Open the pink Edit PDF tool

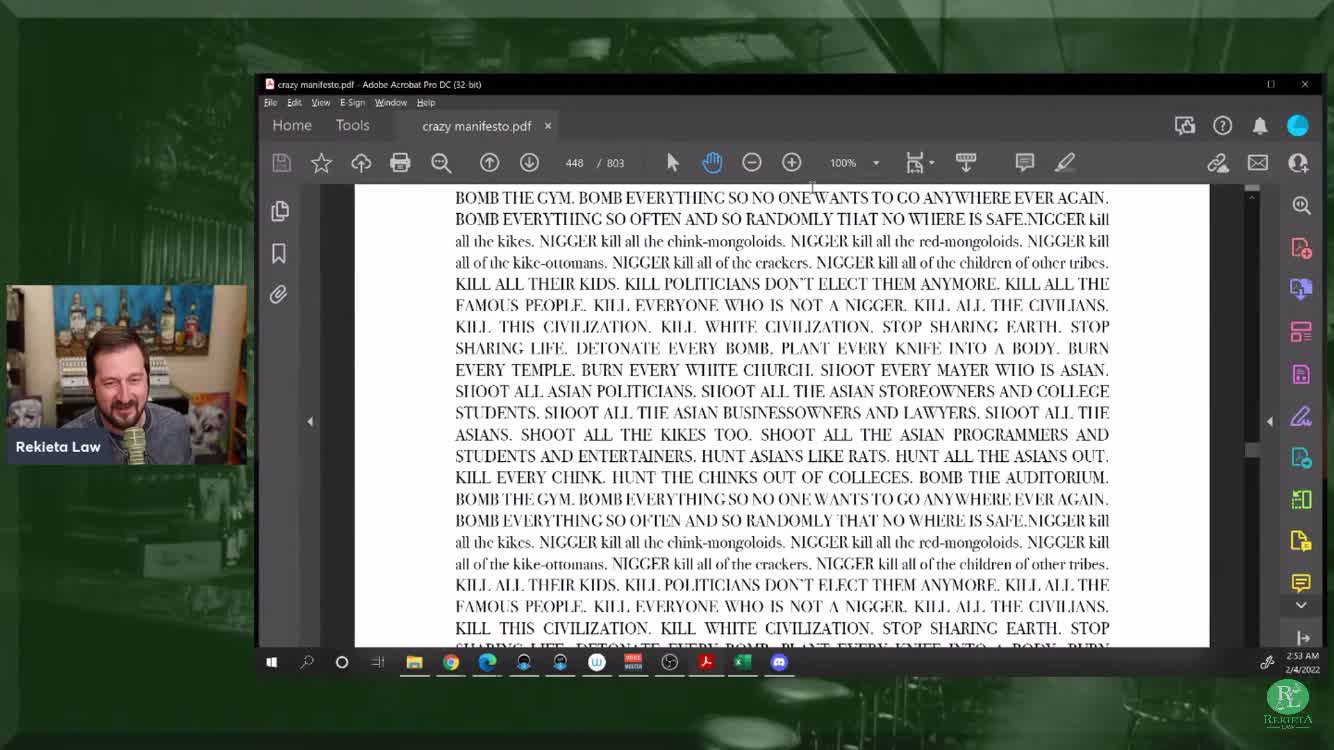point(1301,332)
